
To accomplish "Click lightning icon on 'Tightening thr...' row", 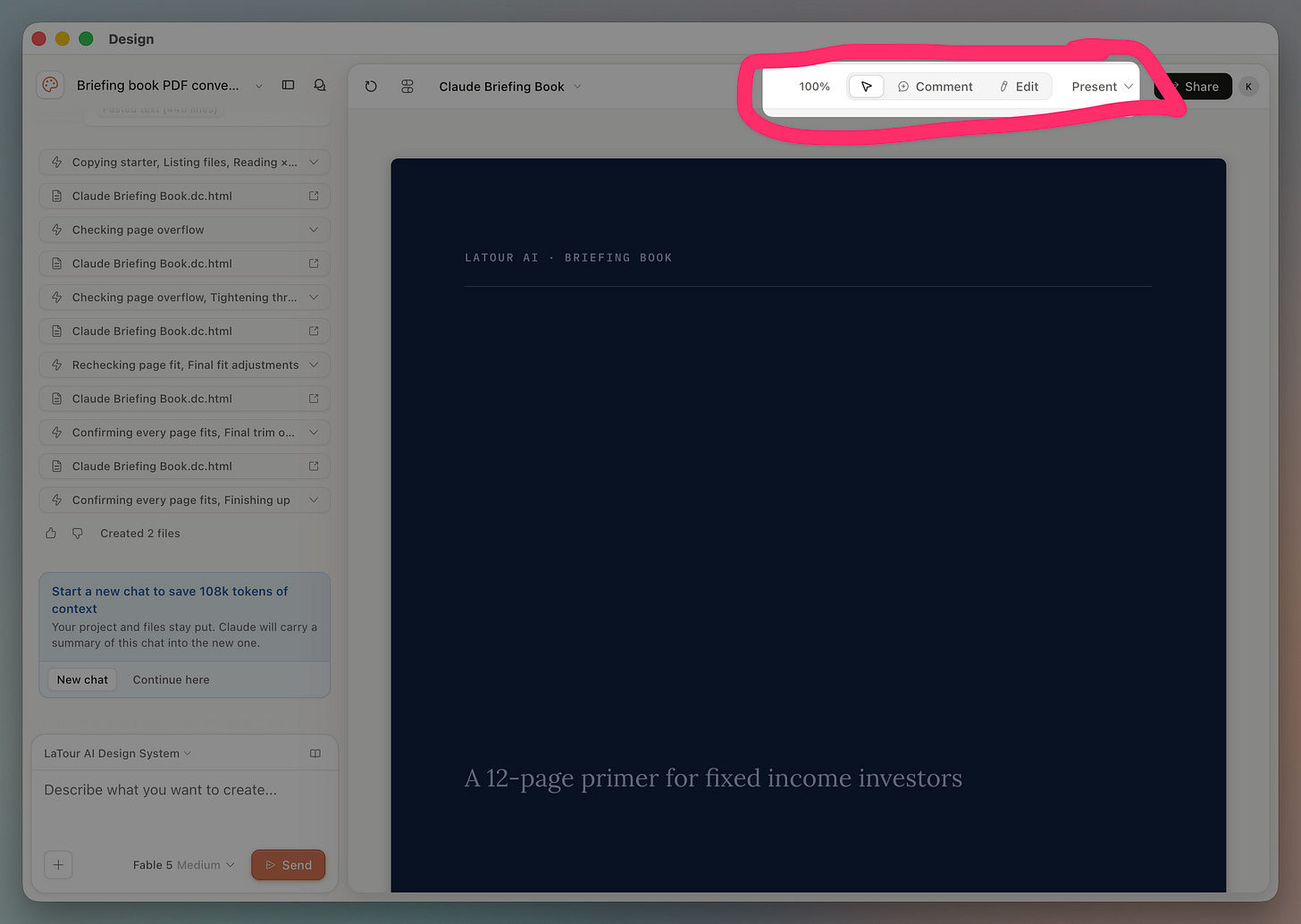I will (57, 298).
